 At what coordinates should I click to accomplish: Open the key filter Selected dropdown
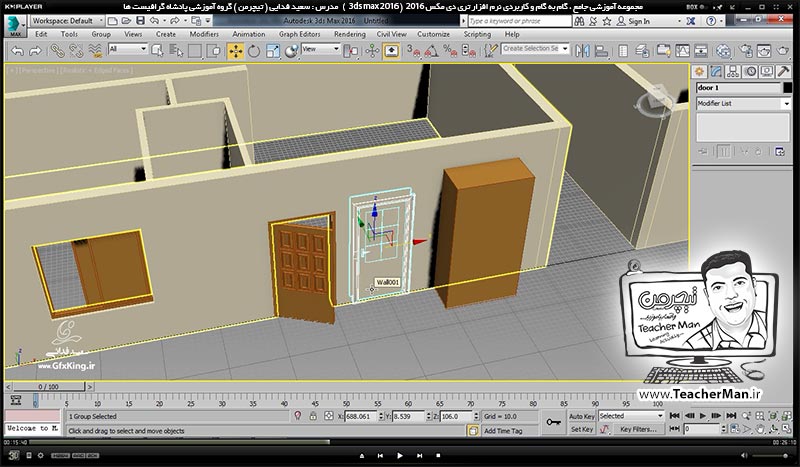[631, 416]
